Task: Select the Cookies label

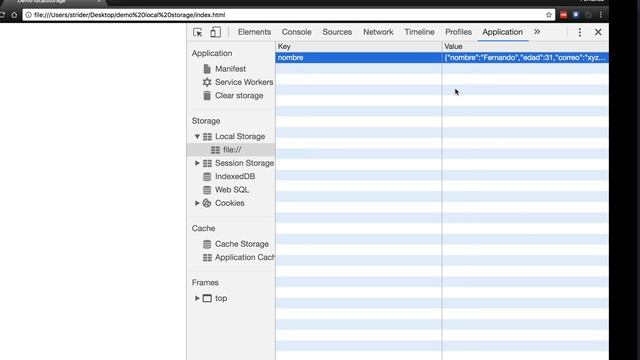Action: [230, 203]
